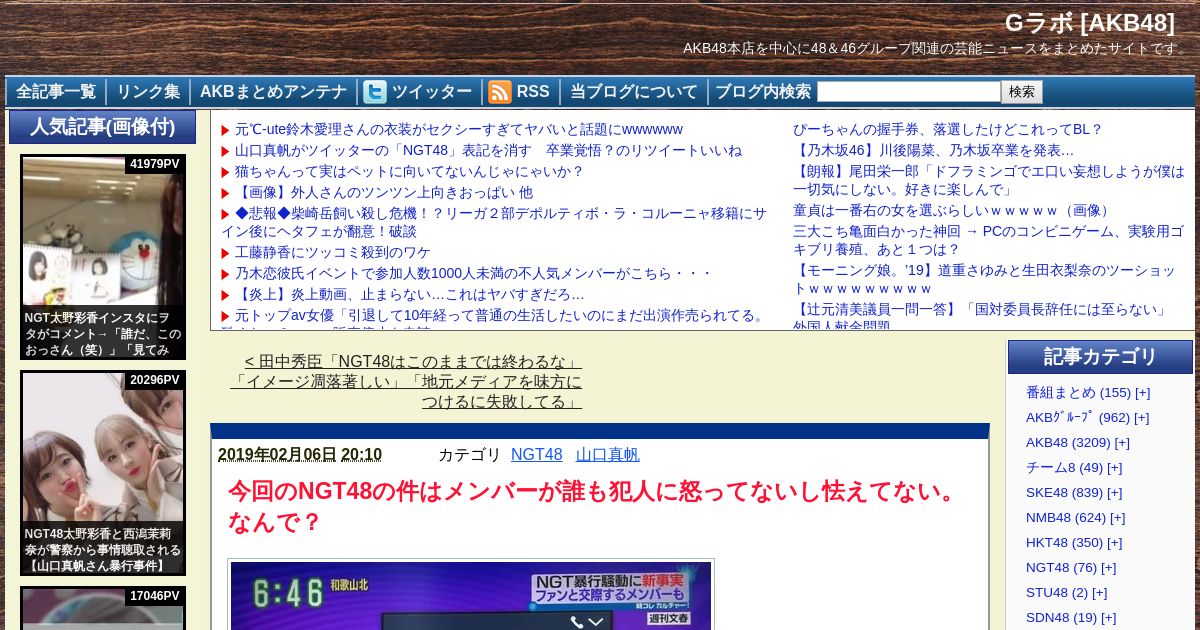Open 【辻元清美議員一問一答】 headline link
The width and height of the screenshot is (1200, 630).
click(981, 315)
